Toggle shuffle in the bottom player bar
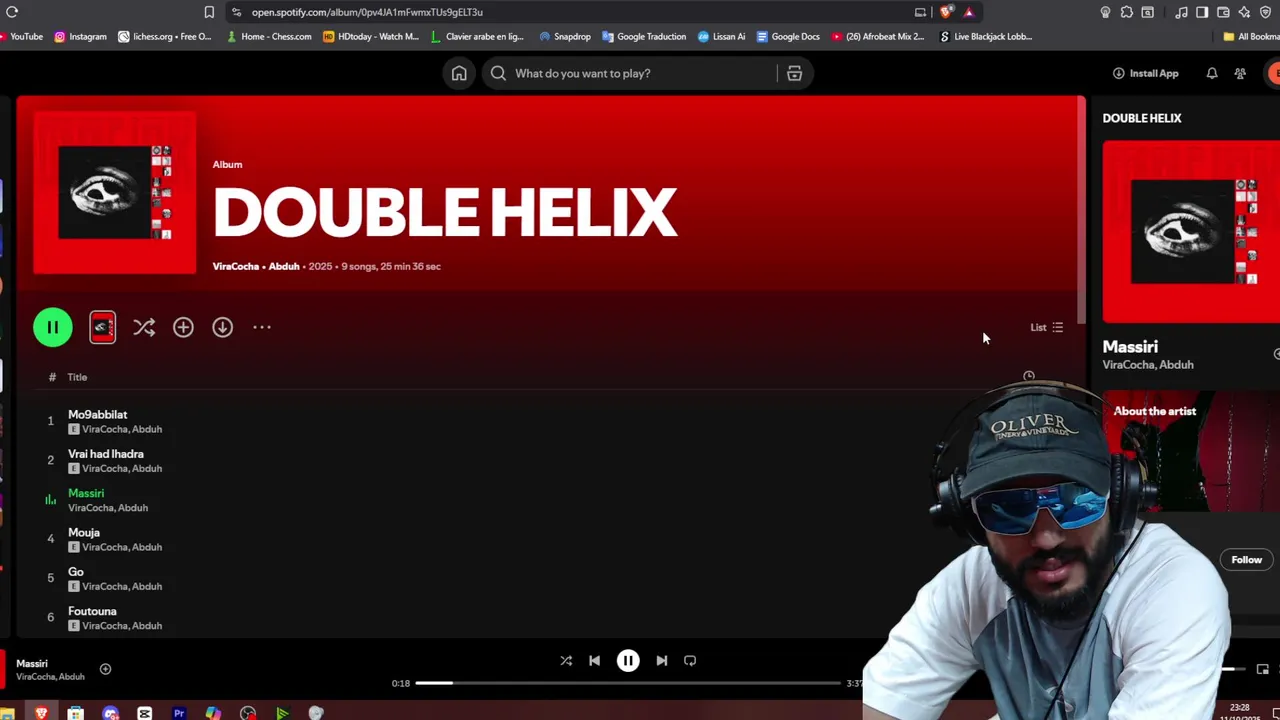Screen dimensions: 1280x720 coord(566,660)
